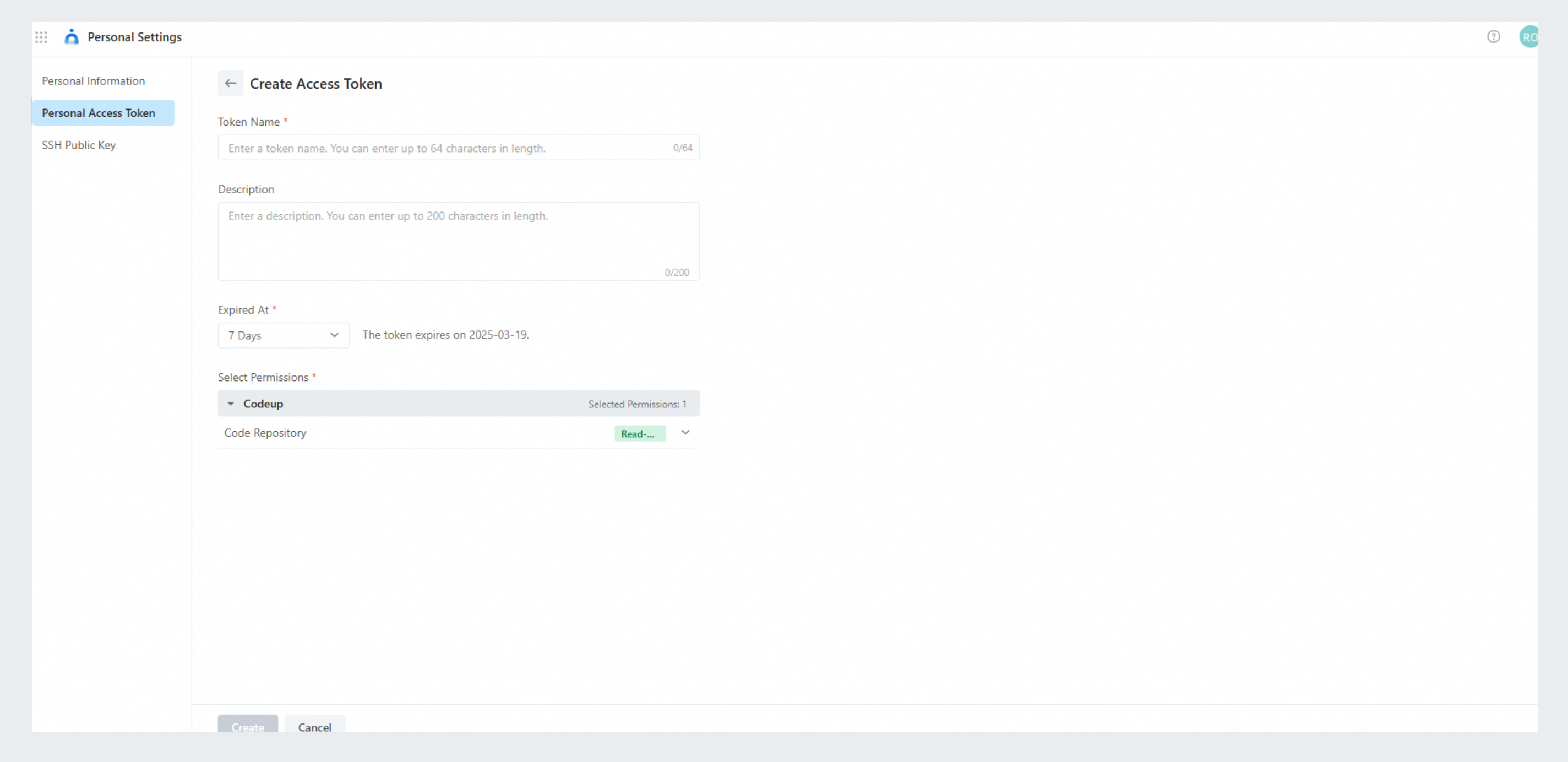
Task: Open the user avatar menu
Action: pos(1528,37)
